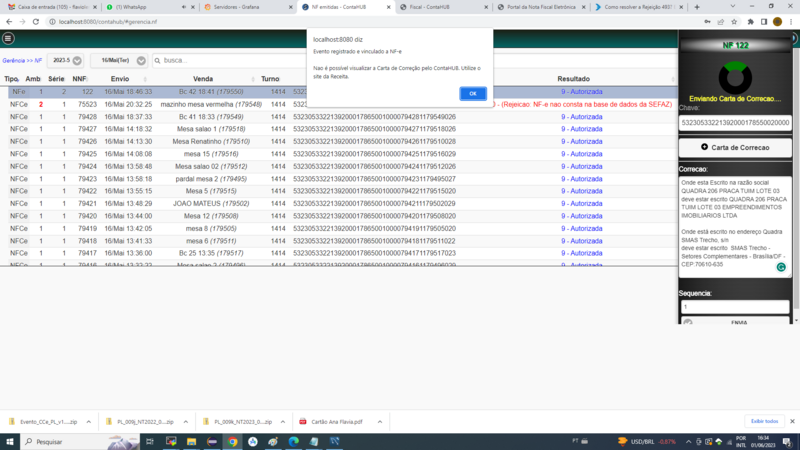This screenshot has height=450, width=800.
Task: Expand options for Evento_CCe_PL zip download
Action: [x=89, y=422]
